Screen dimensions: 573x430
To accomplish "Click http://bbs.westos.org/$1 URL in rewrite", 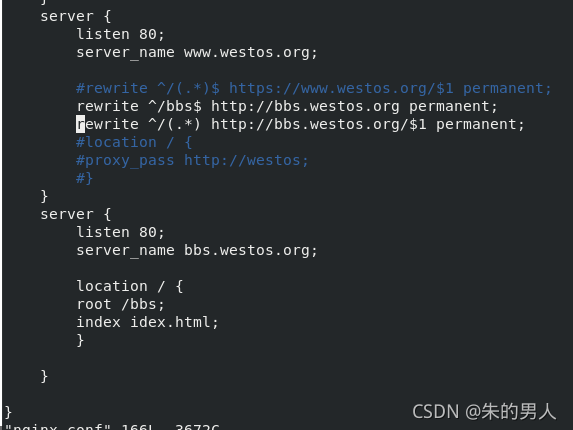I will coord(319,124).
